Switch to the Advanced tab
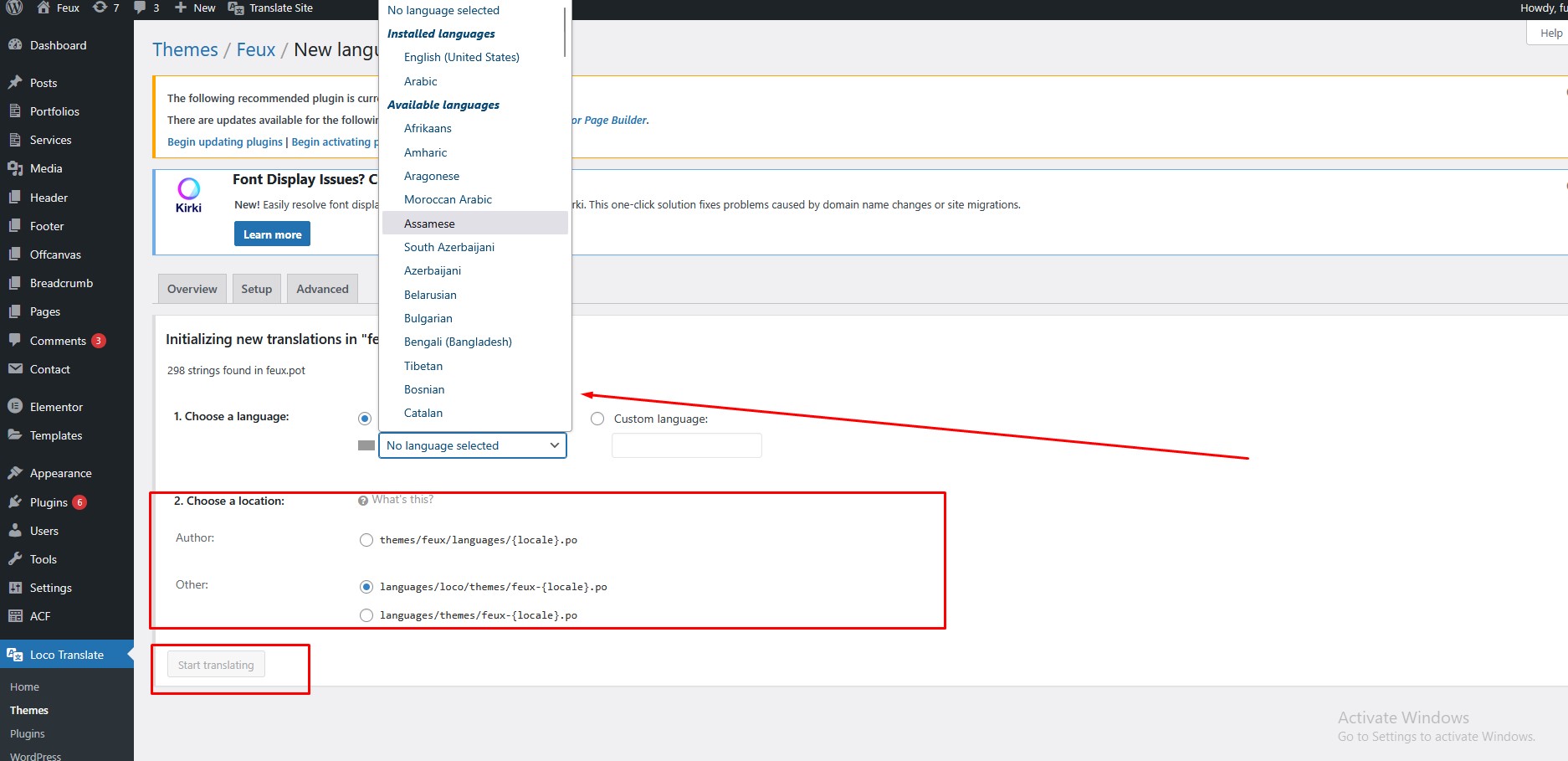This screenshot has height=761, width=1568. pyautogui.click(x=322, y=289)
